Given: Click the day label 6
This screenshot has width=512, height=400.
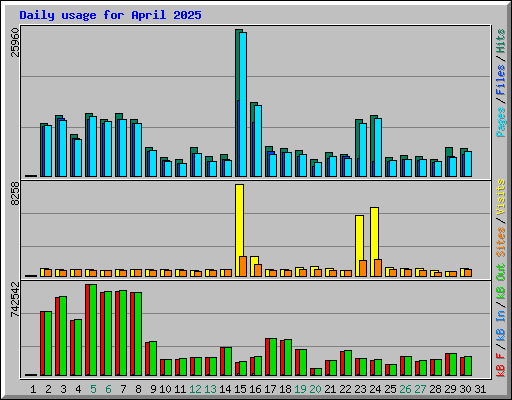Looking at the screenshot, I should click(108, 389).
